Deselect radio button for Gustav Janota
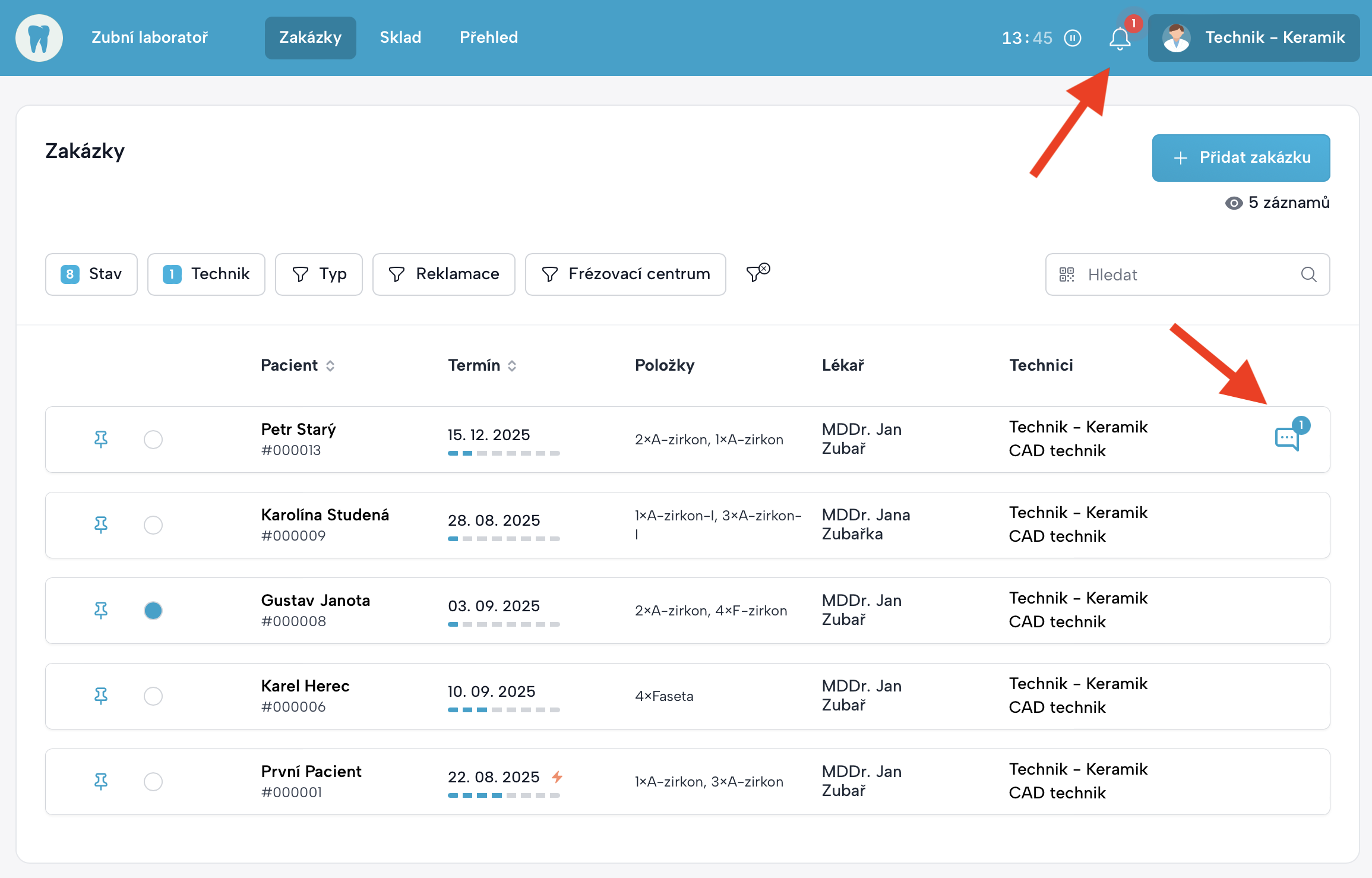Viewport: 1372px width, 878px height. click(153, 611)
